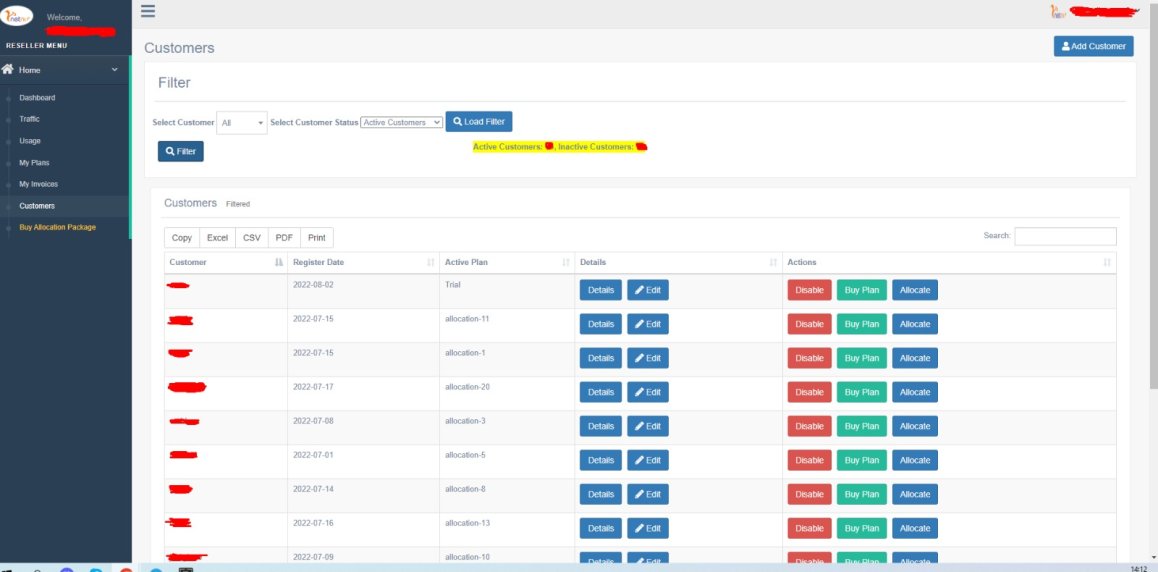Screen dimensions: 1158x572
Task: Sort by Register Date column arrows
Action: click(431, 262)
